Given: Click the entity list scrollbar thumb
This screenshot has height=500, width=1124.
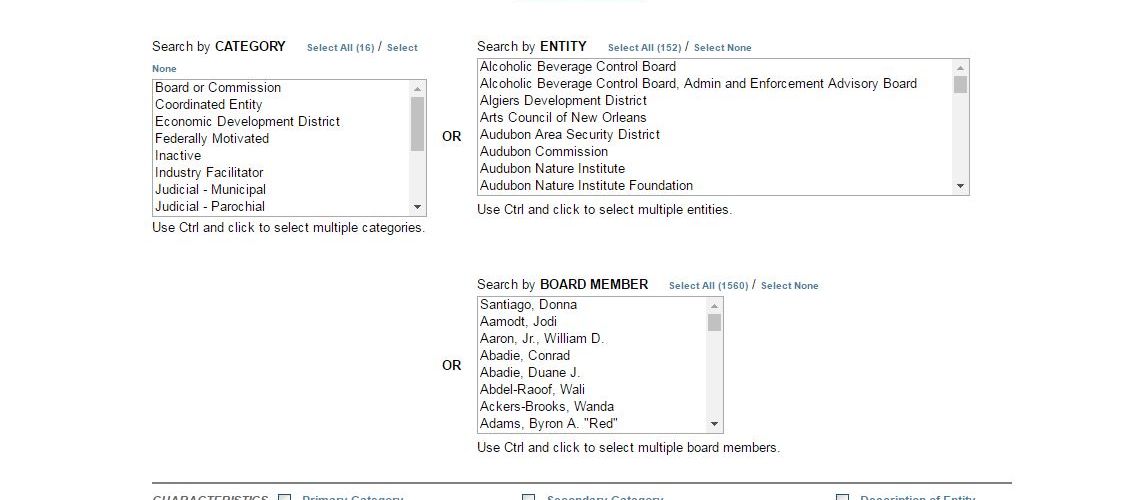Looking at the screenshot, I should (961, 85).
